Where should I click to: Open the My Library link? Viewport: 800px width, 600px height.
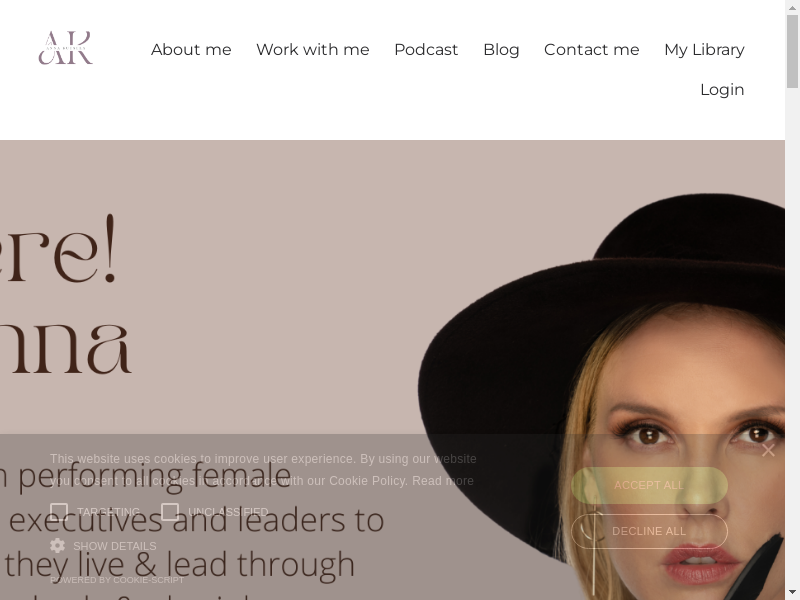click(x=704, y=49)
